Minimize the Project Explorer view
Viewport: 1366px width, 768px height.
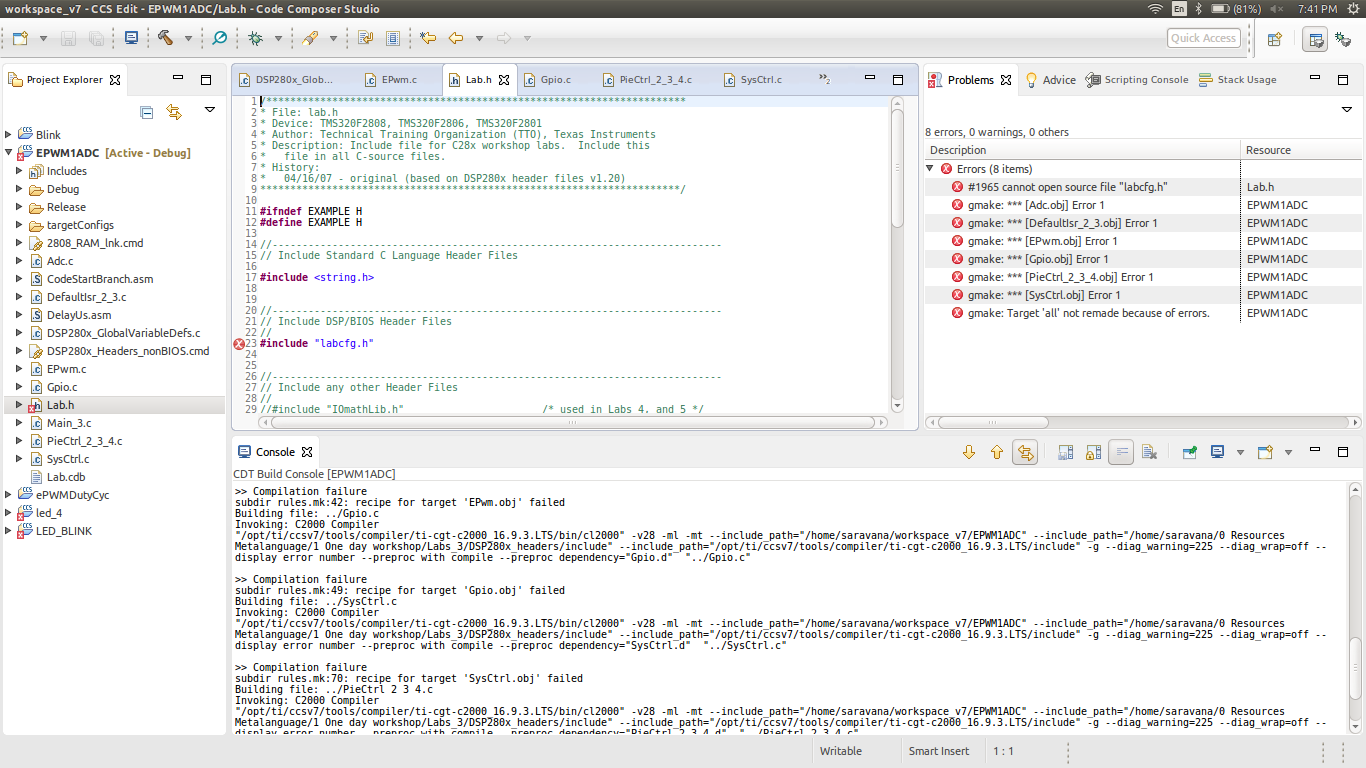point(178,79)
